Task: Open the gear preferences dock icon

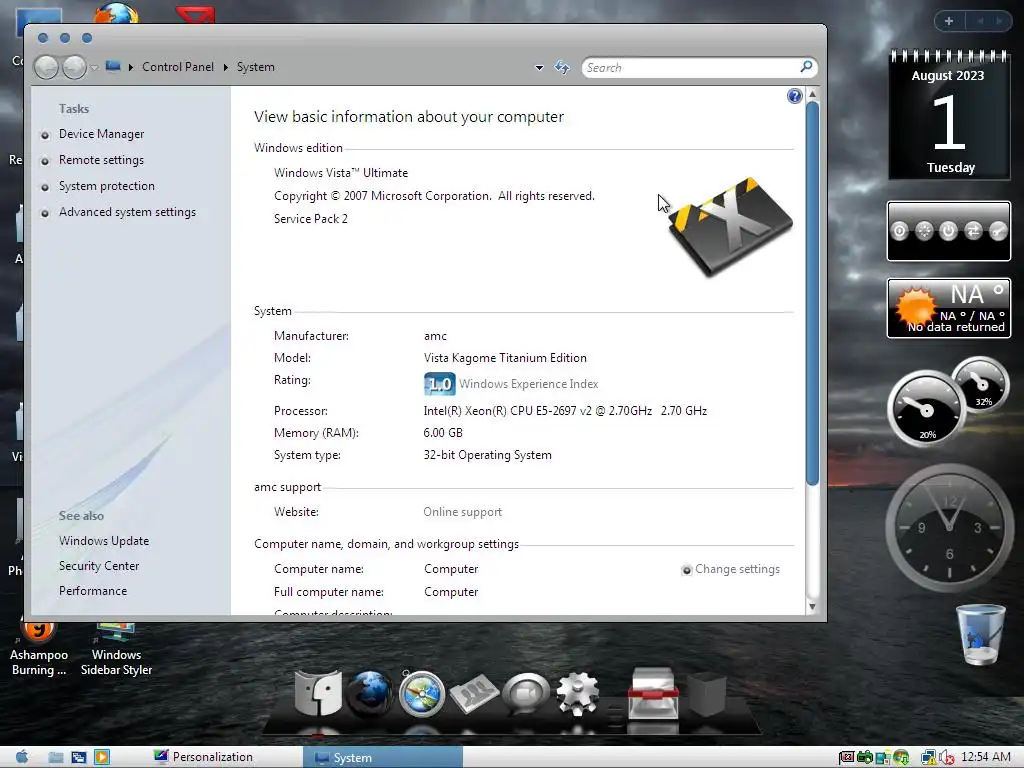Action: (x=577, y=694)
